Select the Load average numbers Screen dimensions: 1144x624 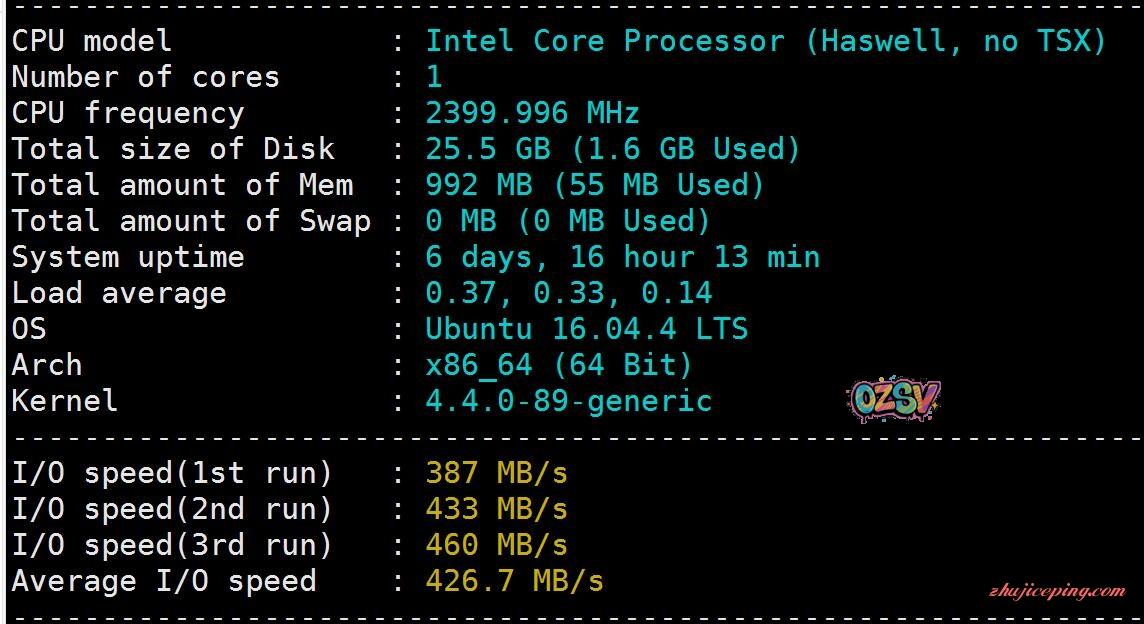pos(568,293)
